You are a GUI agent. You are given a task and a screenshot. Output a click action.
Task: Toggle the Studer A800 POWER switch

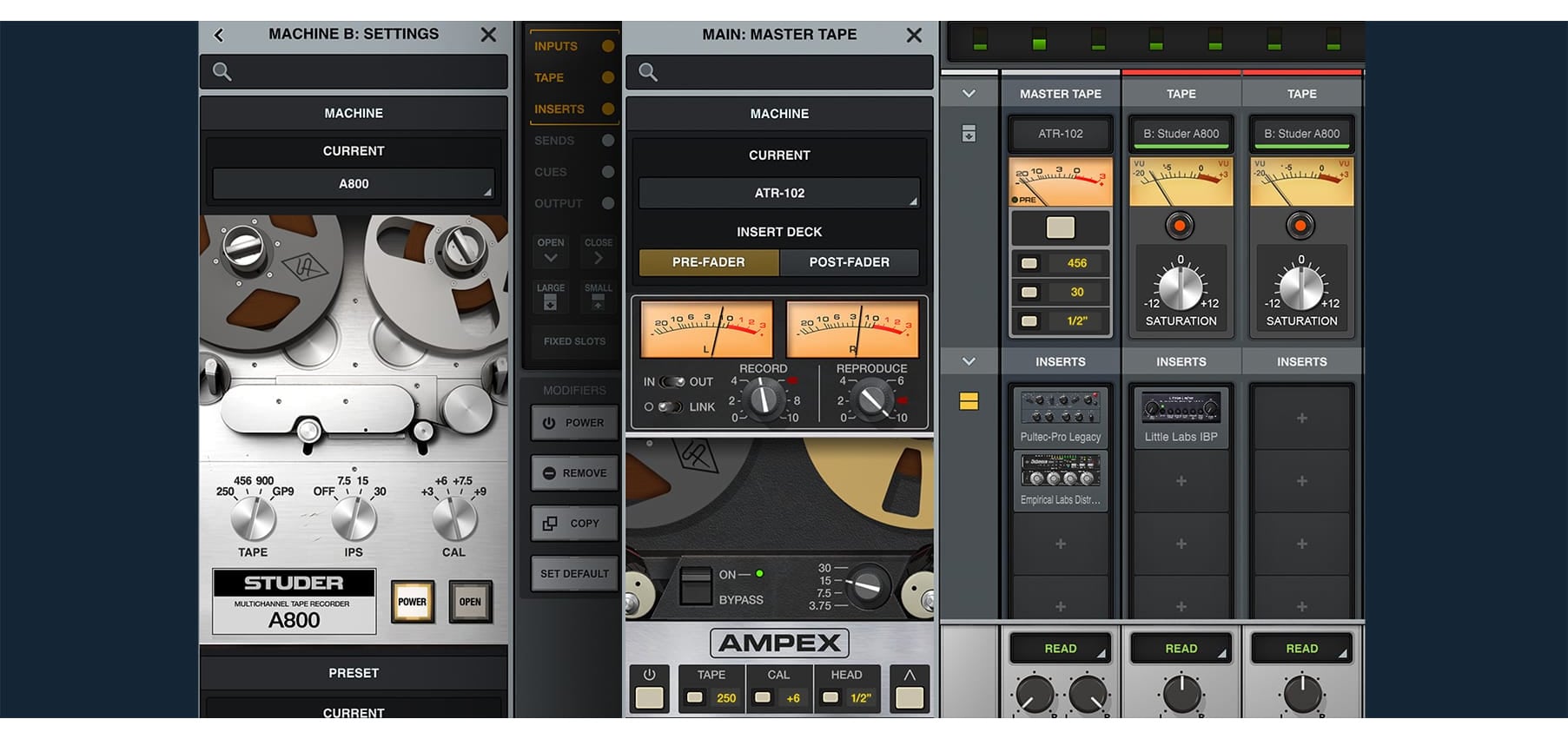point(412,602)
